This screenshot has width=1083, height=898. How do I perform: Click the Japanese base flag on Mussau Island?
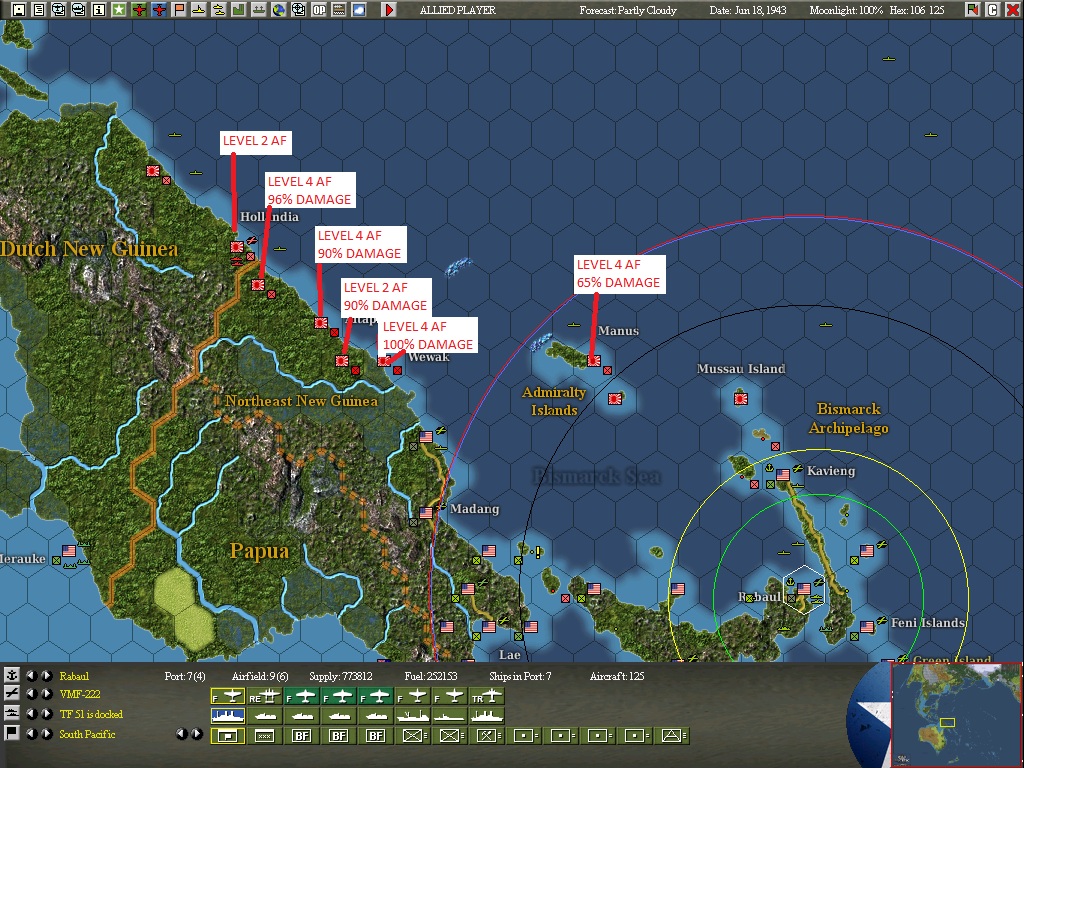[x=740, y=399]
